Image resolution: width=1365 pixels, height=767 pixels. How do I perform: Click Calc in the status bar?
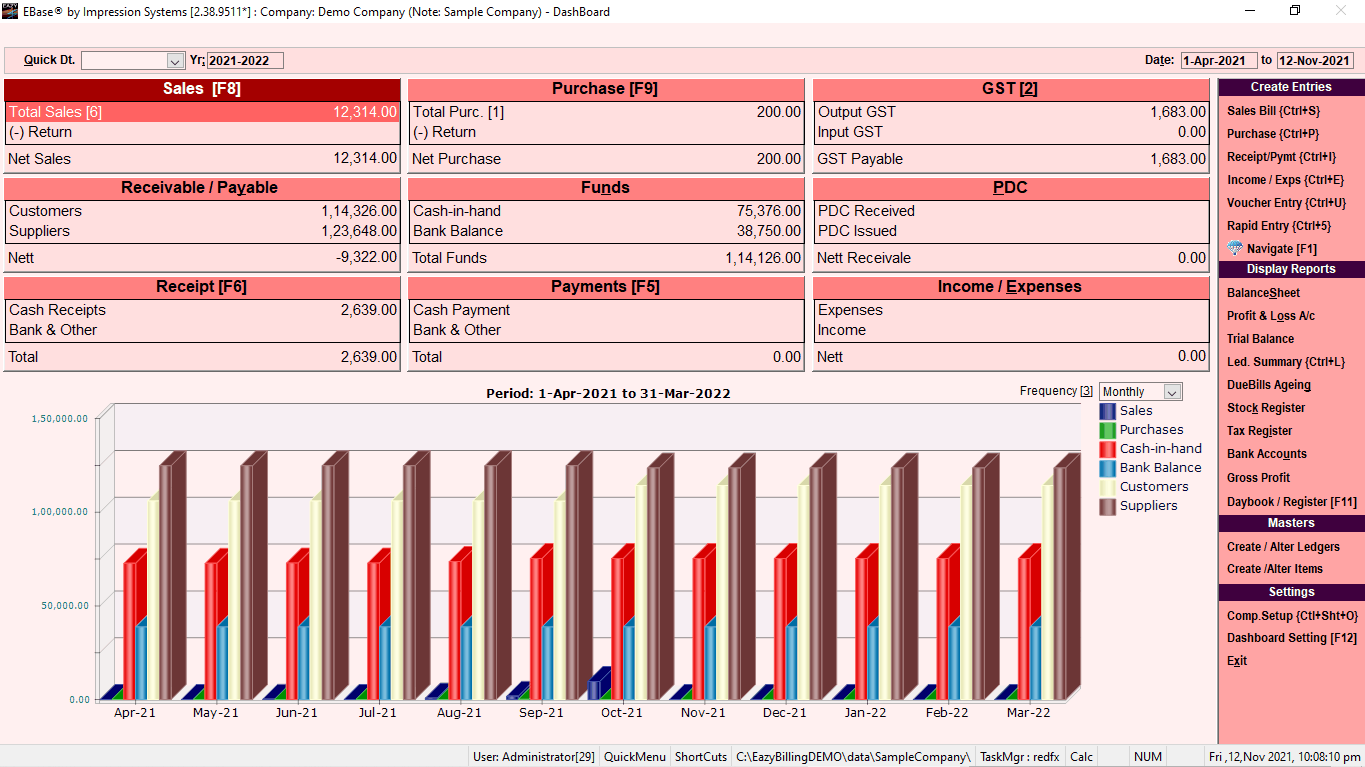(x=1081, y=757)
